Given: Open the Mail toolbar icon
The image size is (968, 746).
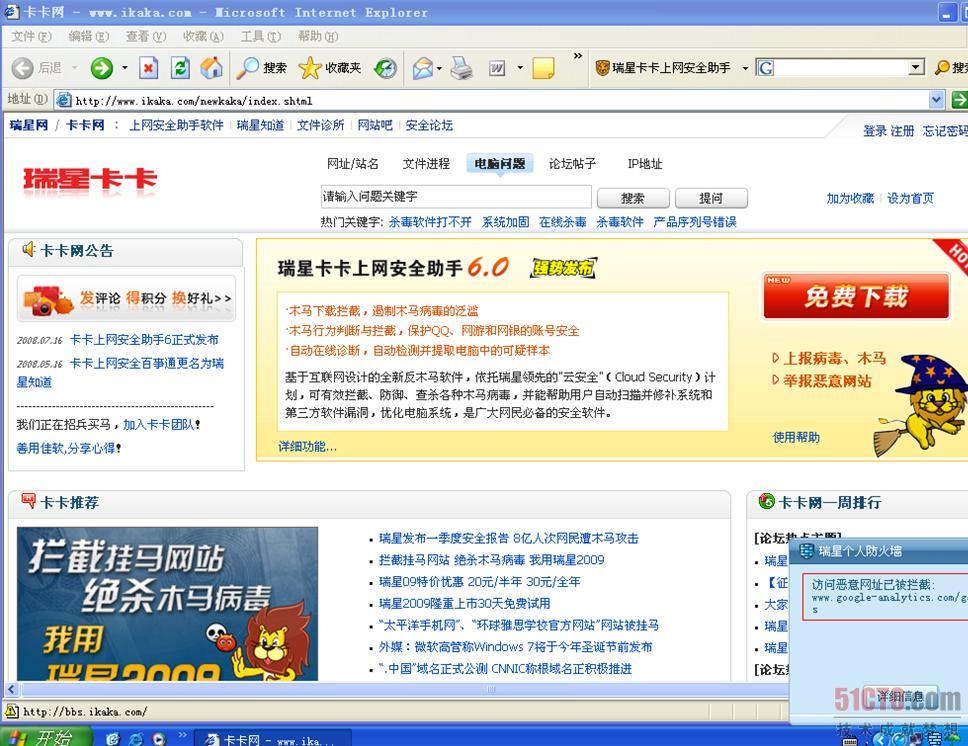Looking at the screenshot, I should [422, 68].
